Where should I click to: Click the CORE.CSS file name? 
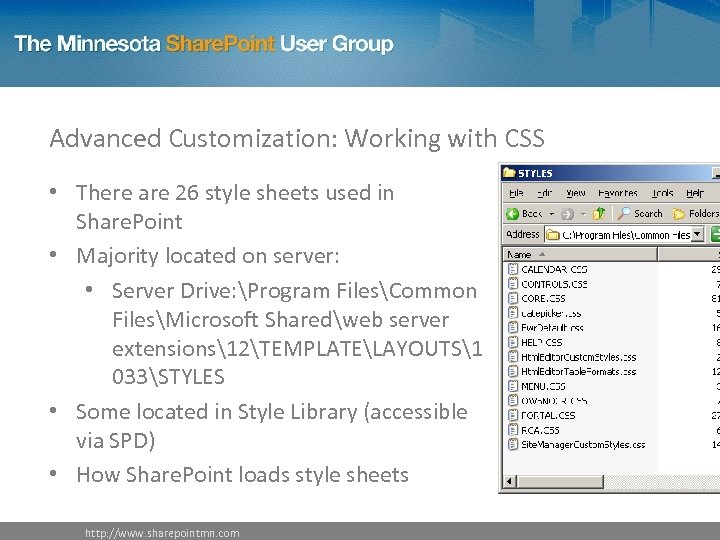(x=543, y=299)
